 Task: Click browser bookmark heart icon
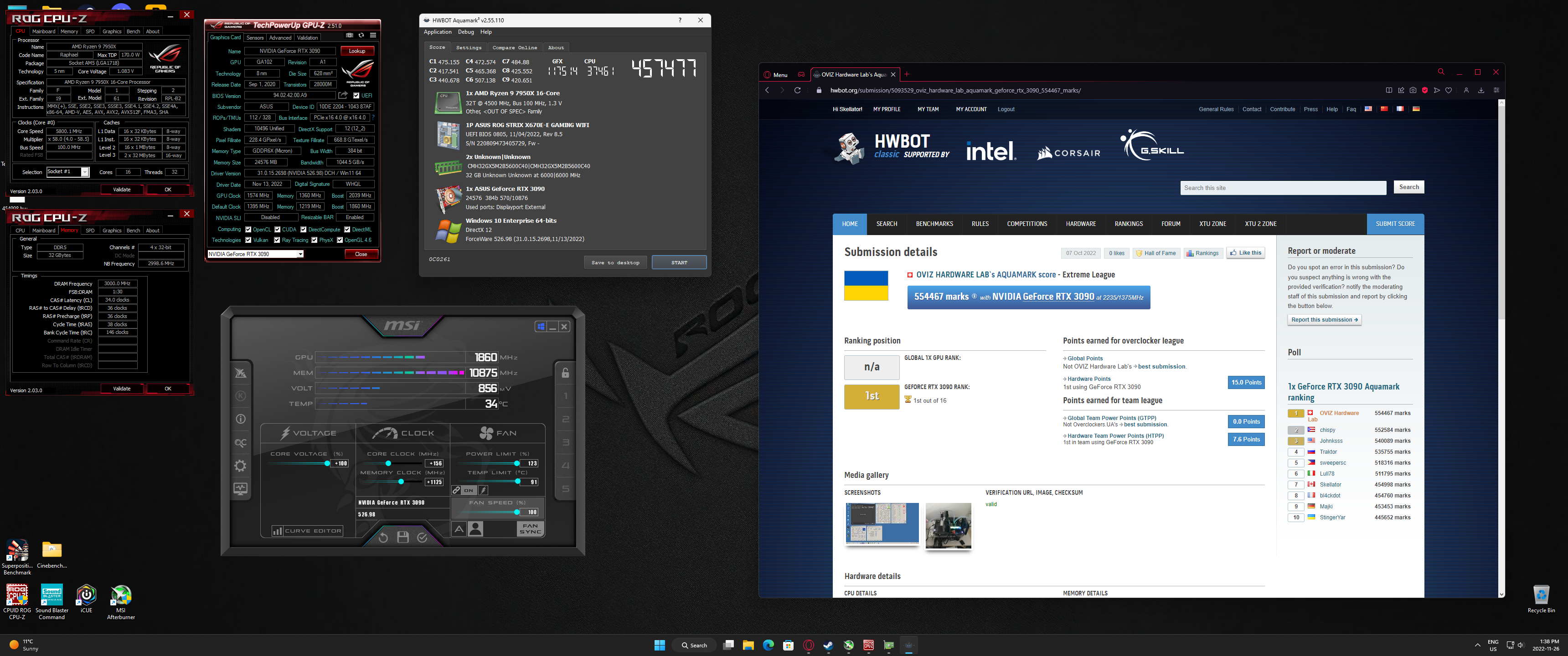pos(1448,90)
